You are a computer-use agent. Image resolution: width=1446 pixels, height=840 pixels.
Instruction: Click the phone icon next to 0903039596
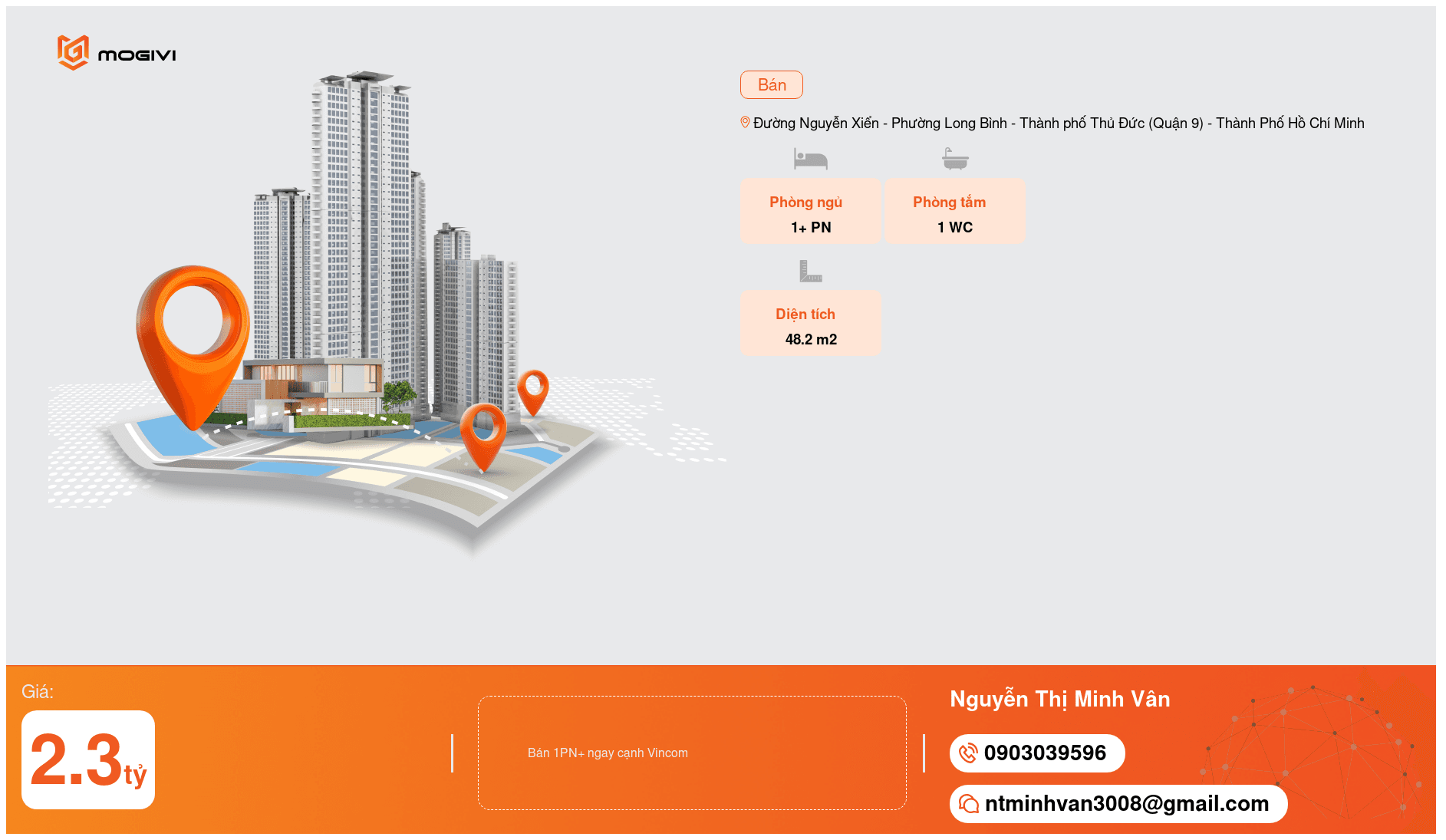pos(968,753)
